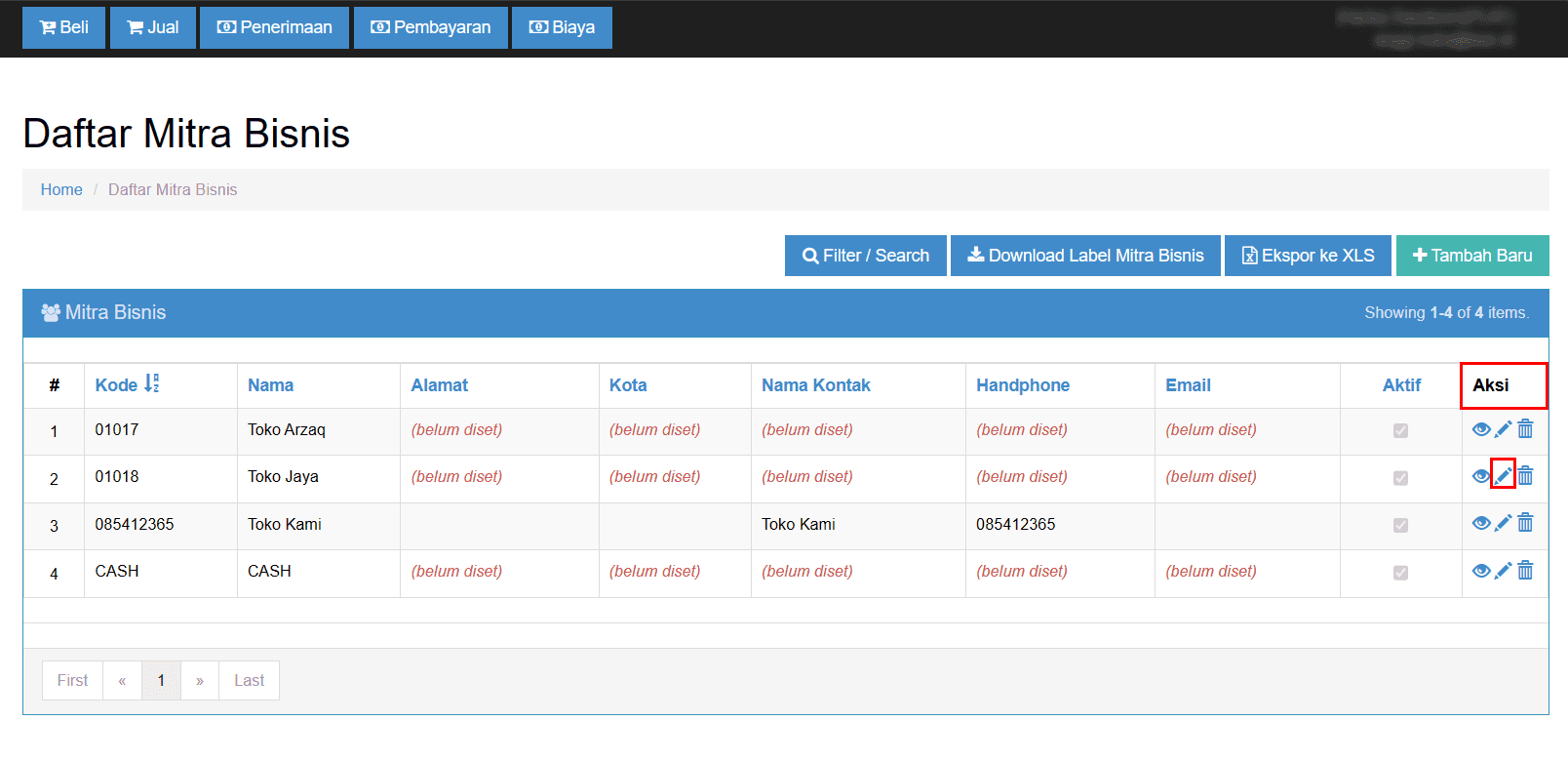Sort table by Handphone column
Viewport: 1568px width, 761px height.
(x=1023, y=385)
